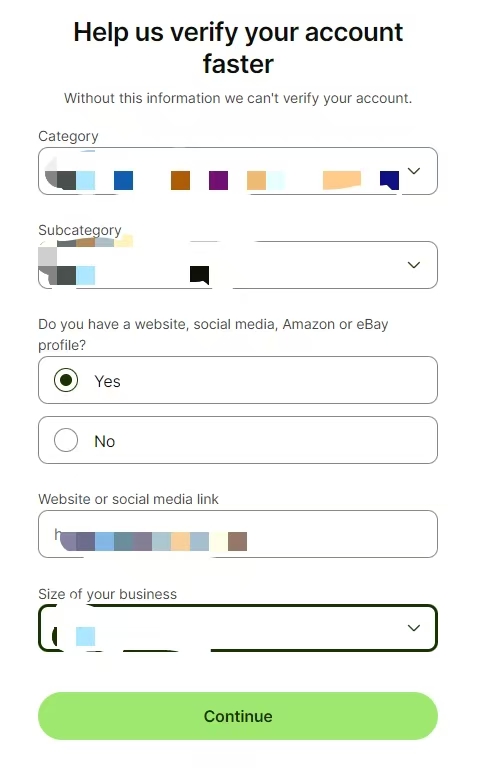Choose the No option box
This screenshot has height=768, width=485.
[x=238, y=440]
